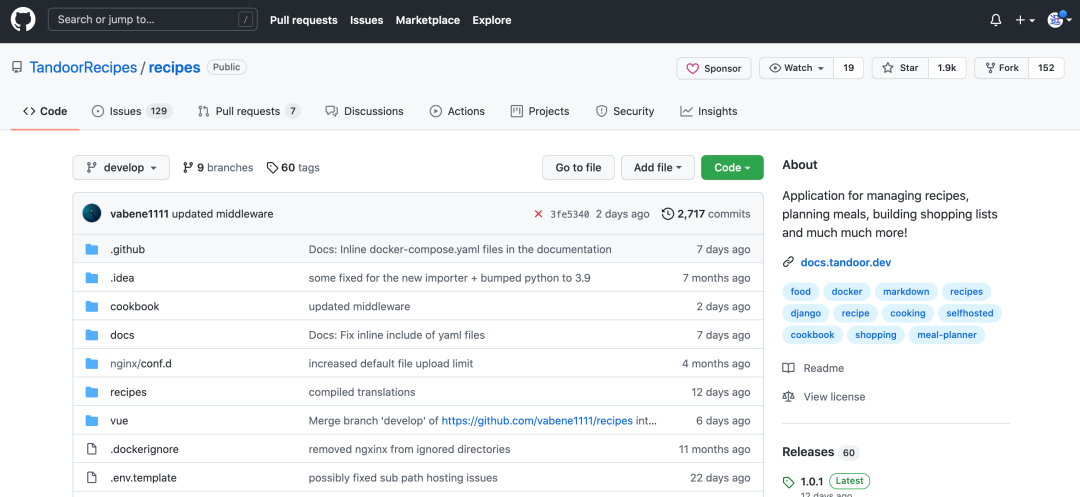Viewport: 1080px width, 497px height.
Task: Fork the repository
Action: pos(1001,68)
